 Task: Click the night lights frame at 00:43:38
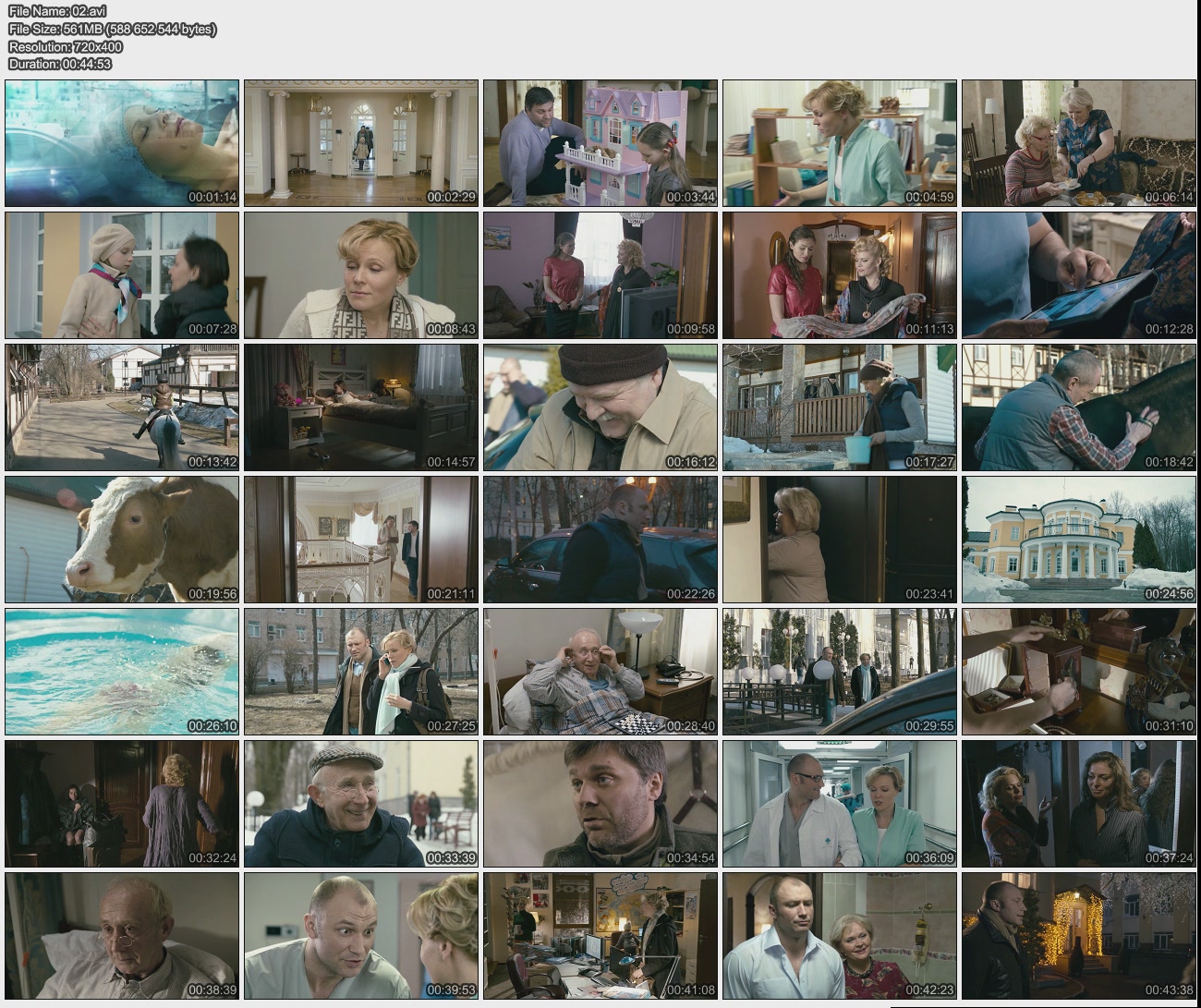1078,936
